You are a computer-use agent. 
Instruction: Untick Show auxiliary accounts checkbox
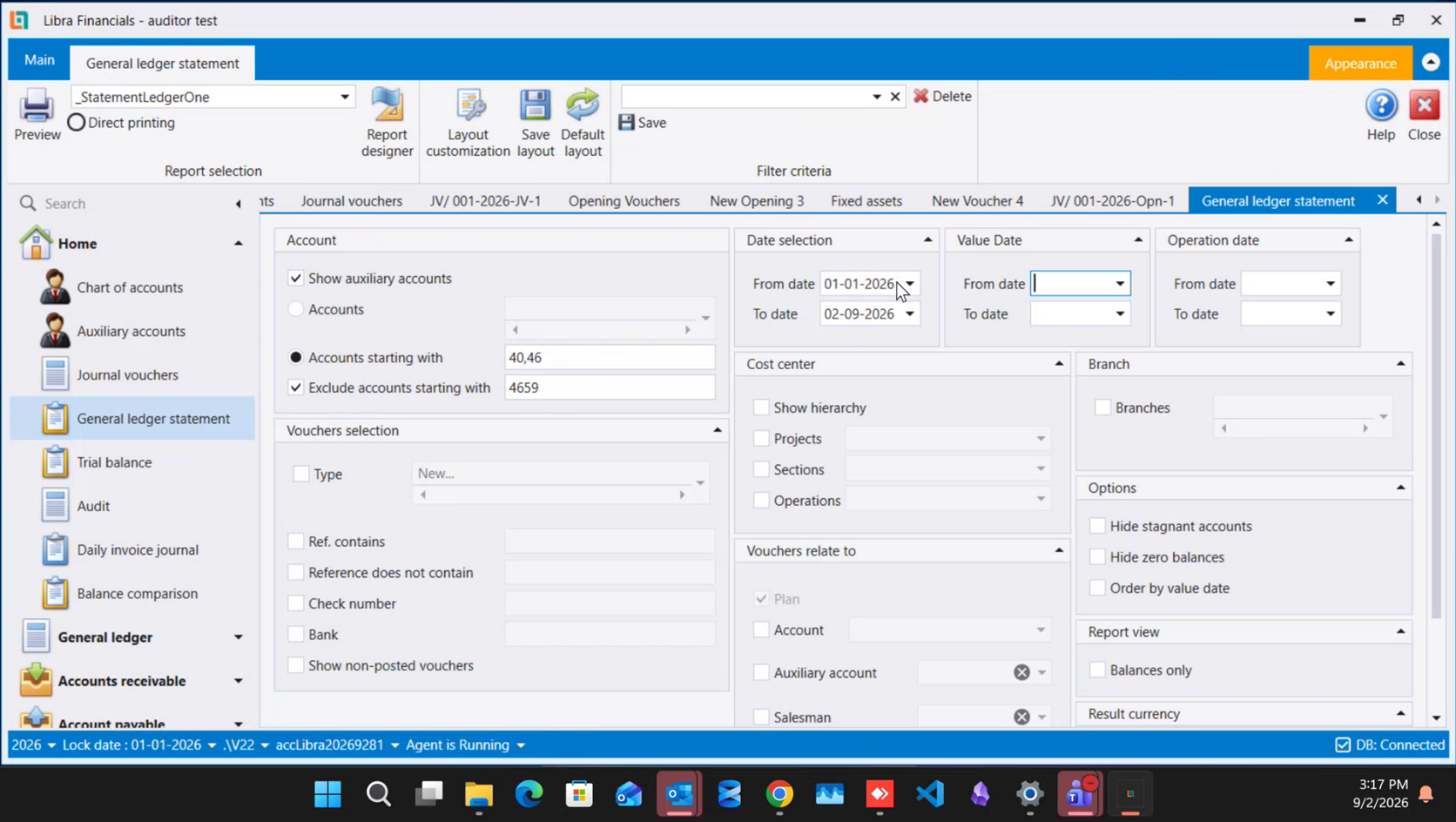[296, 279]
